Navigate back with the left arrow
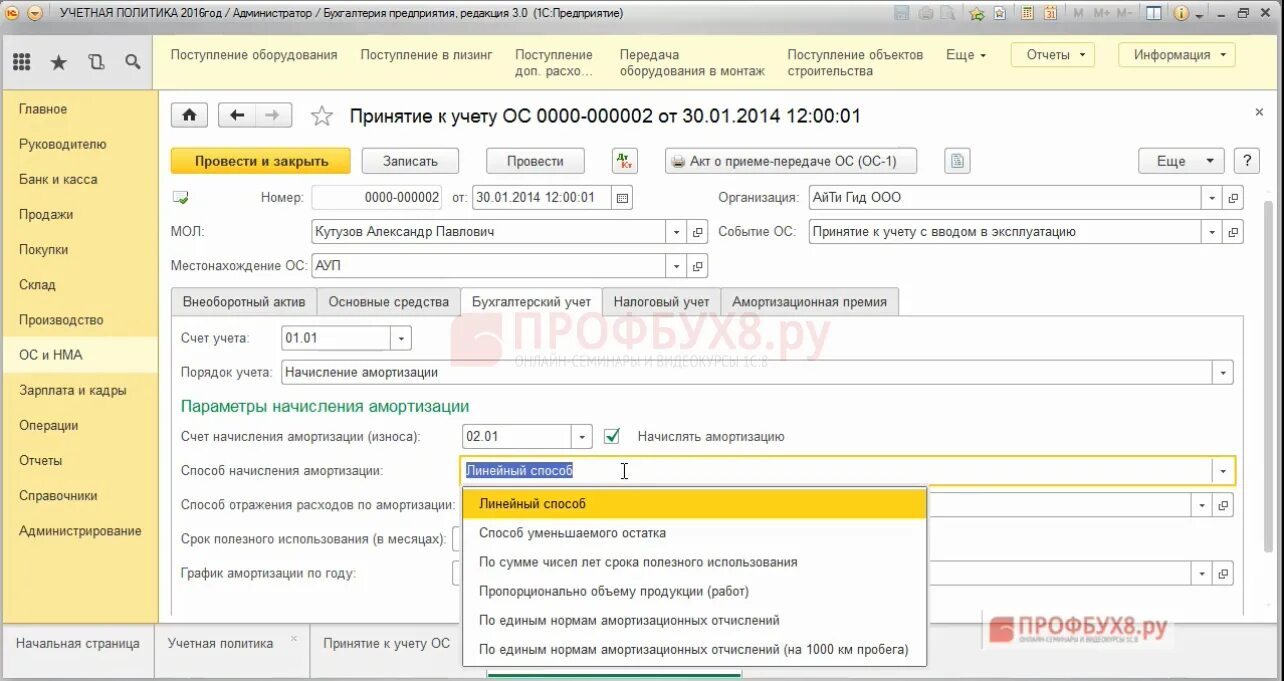Viewport: 1284px width, 681px height. (237, 115)
